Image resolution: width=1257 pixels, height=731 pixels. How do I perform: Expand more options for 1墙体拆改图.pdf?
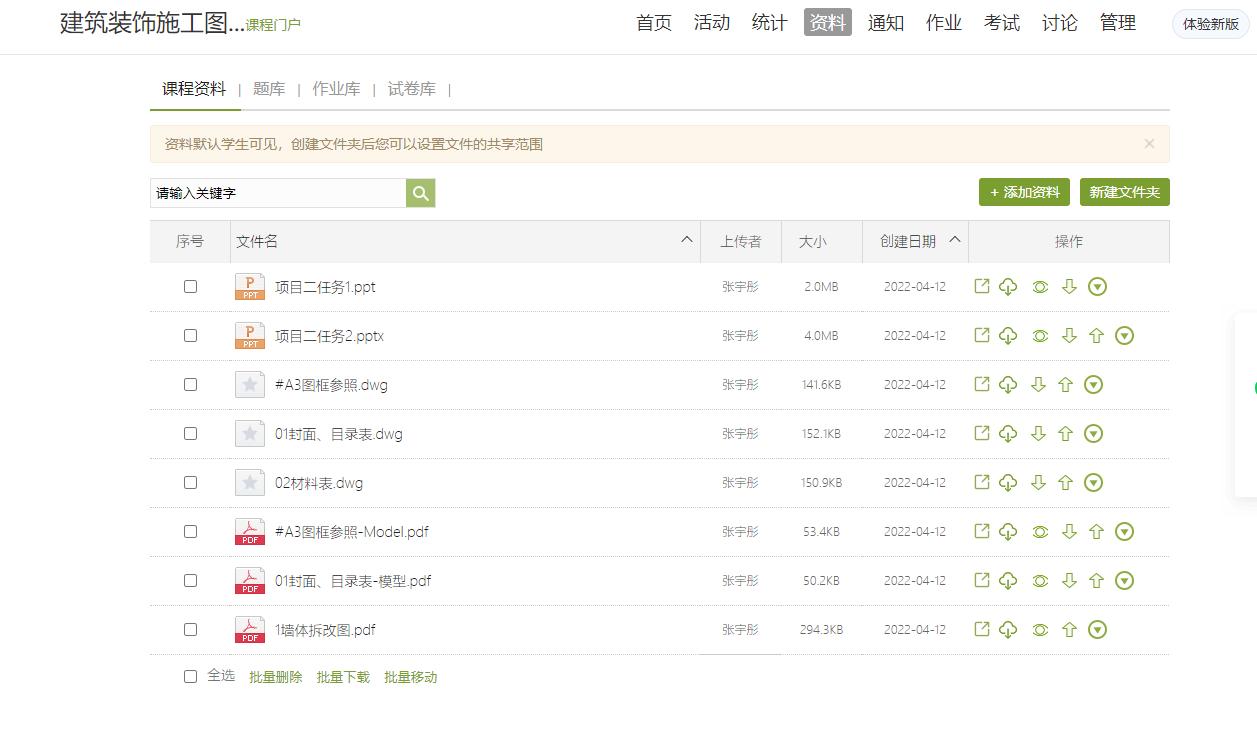1097,630
